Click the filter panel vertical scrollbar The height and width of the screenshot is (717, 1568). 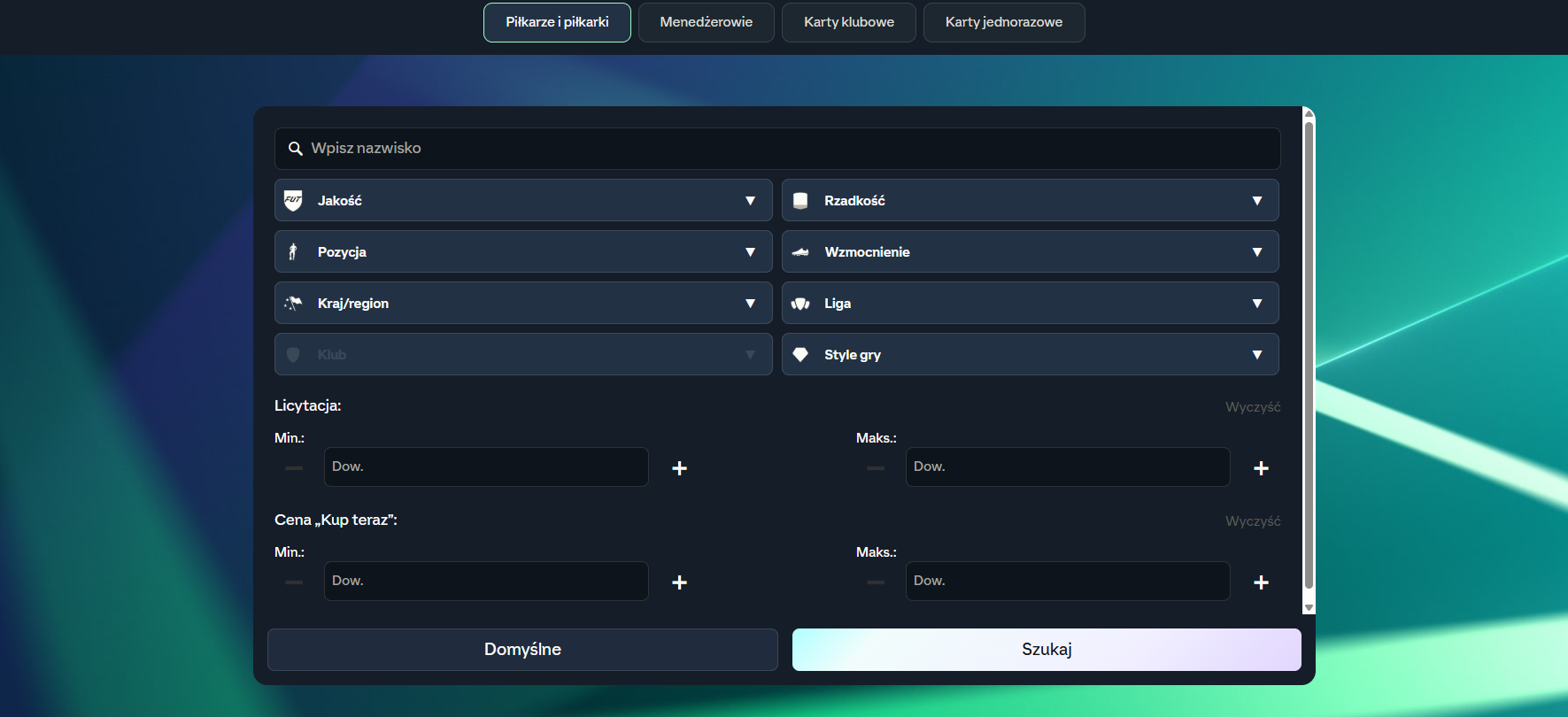tap(1309, 354)
